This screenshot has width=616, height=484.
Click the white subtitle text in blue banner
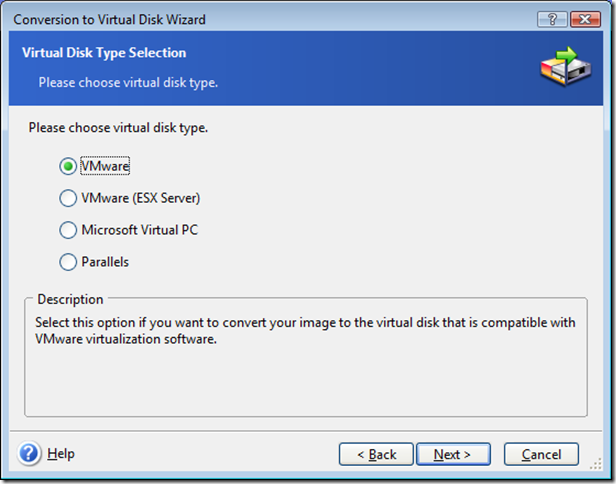coord(128,82)
